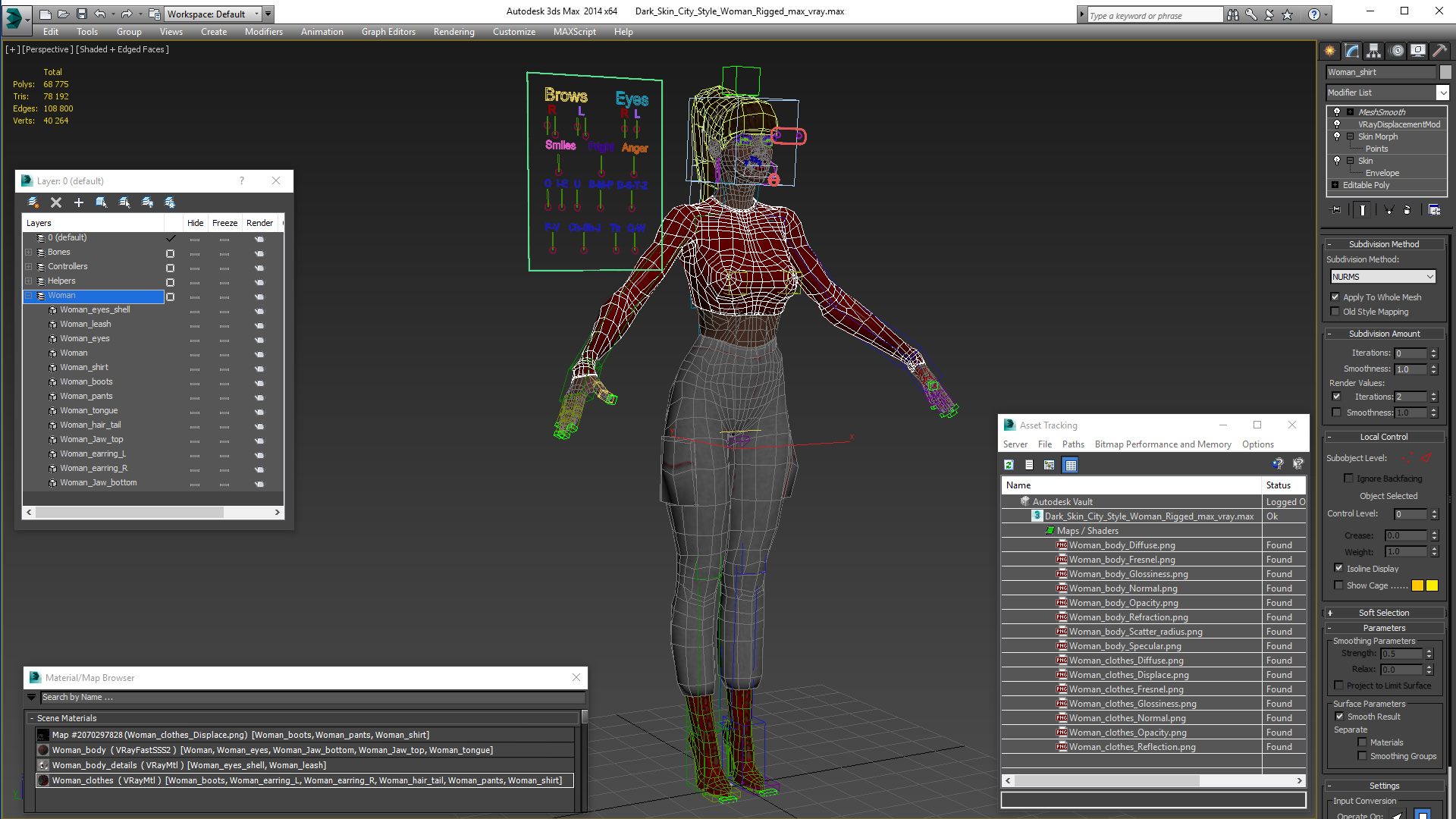
Task: Collapse the Scene Materials group
Action: (x=31, y=718)
